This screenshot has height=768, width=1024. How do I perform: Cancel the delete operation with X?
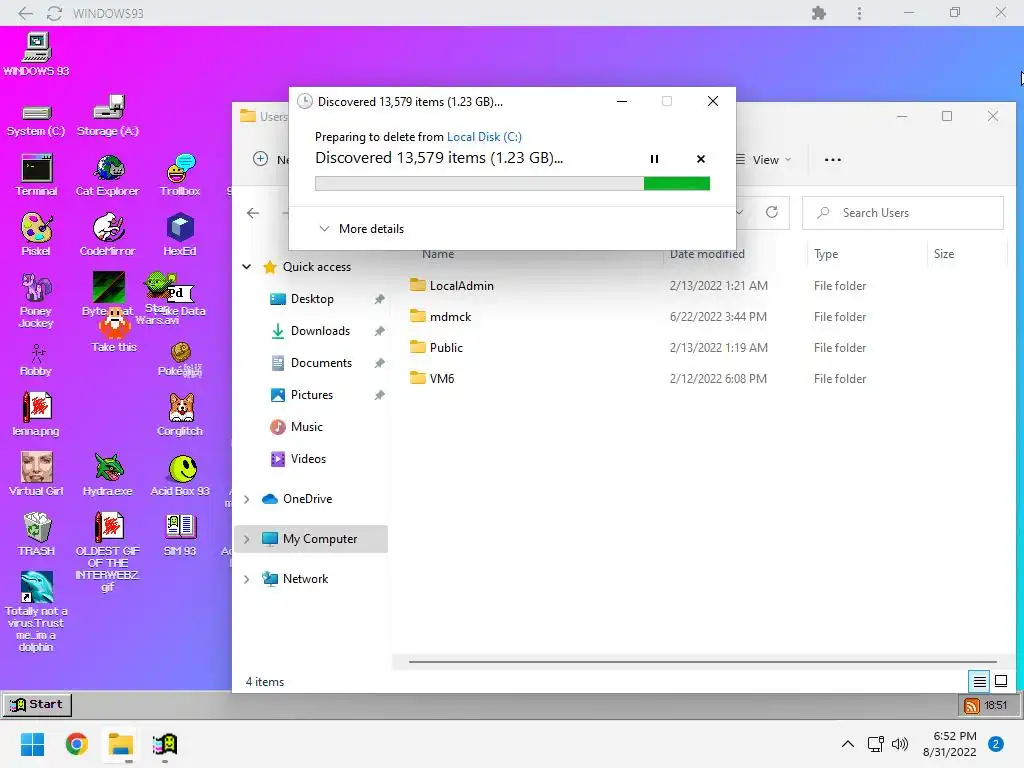(x=701, y=159)
